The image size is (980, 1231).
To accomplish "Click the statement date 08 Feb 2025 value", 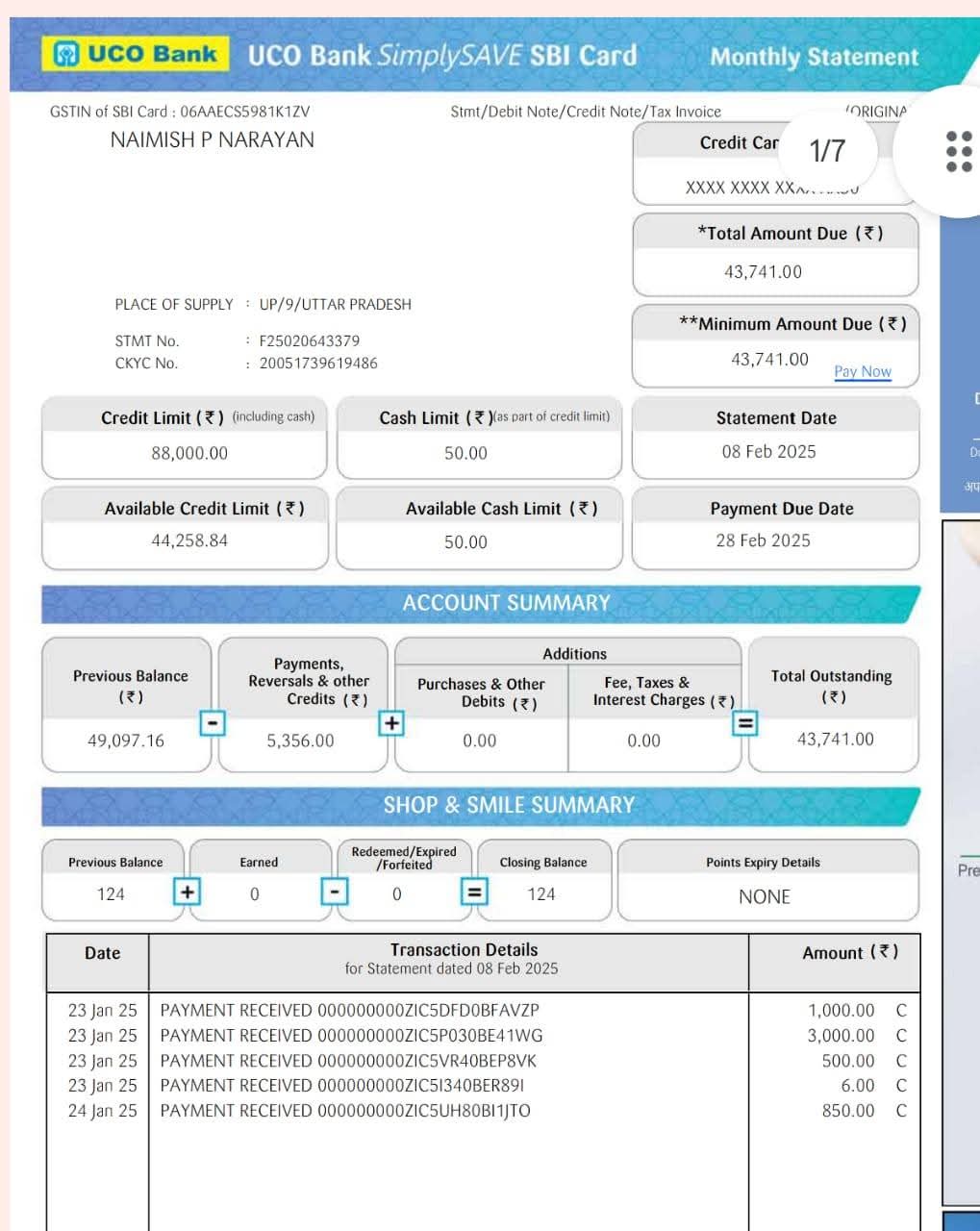I will 768,451.
